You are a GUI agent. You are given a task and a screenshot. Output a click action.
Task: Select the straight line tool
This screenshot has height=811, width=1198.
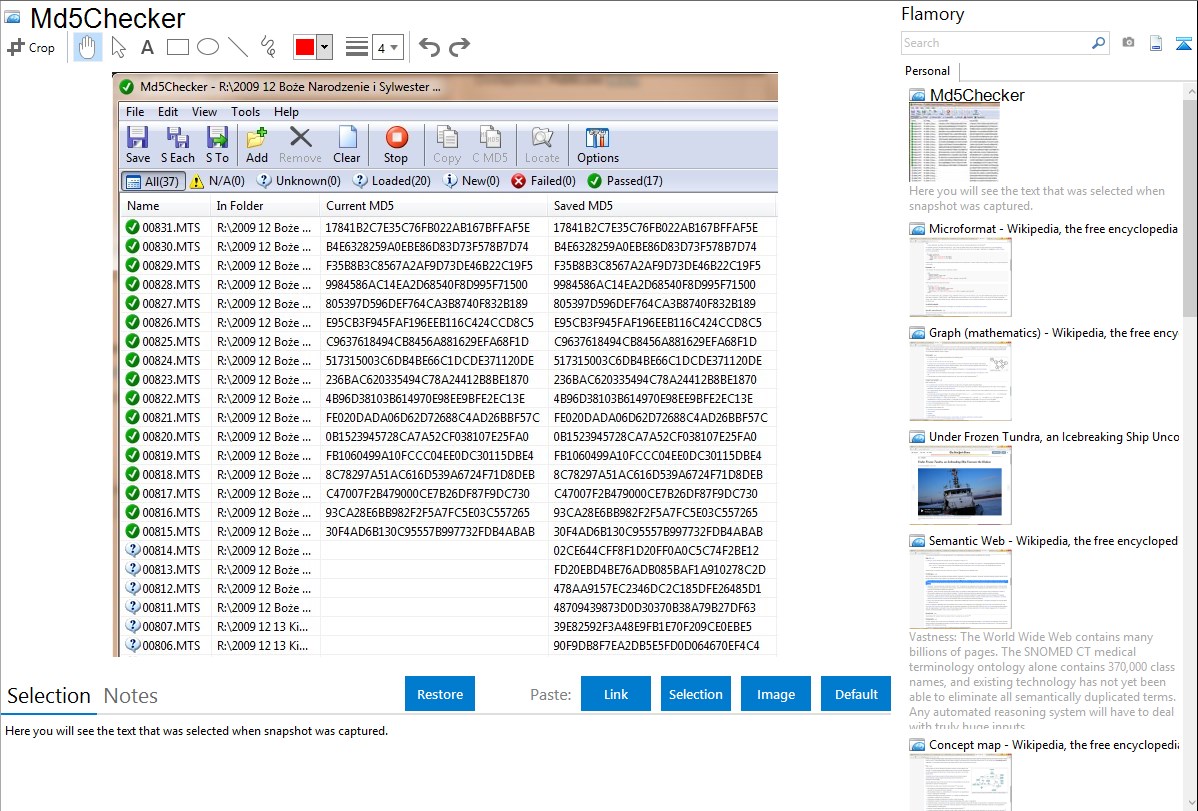click(x=237, y=47)
